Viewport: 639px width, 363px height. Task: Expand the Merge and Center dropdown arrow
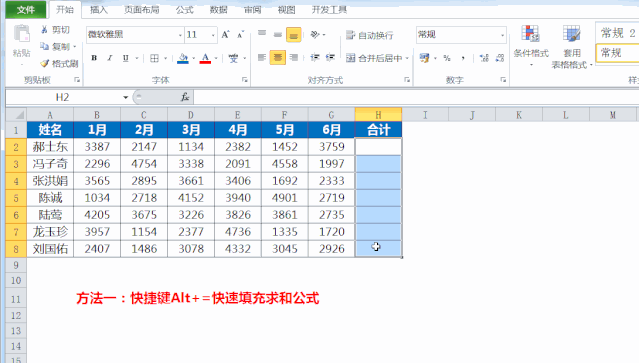[x=407, y=58]
